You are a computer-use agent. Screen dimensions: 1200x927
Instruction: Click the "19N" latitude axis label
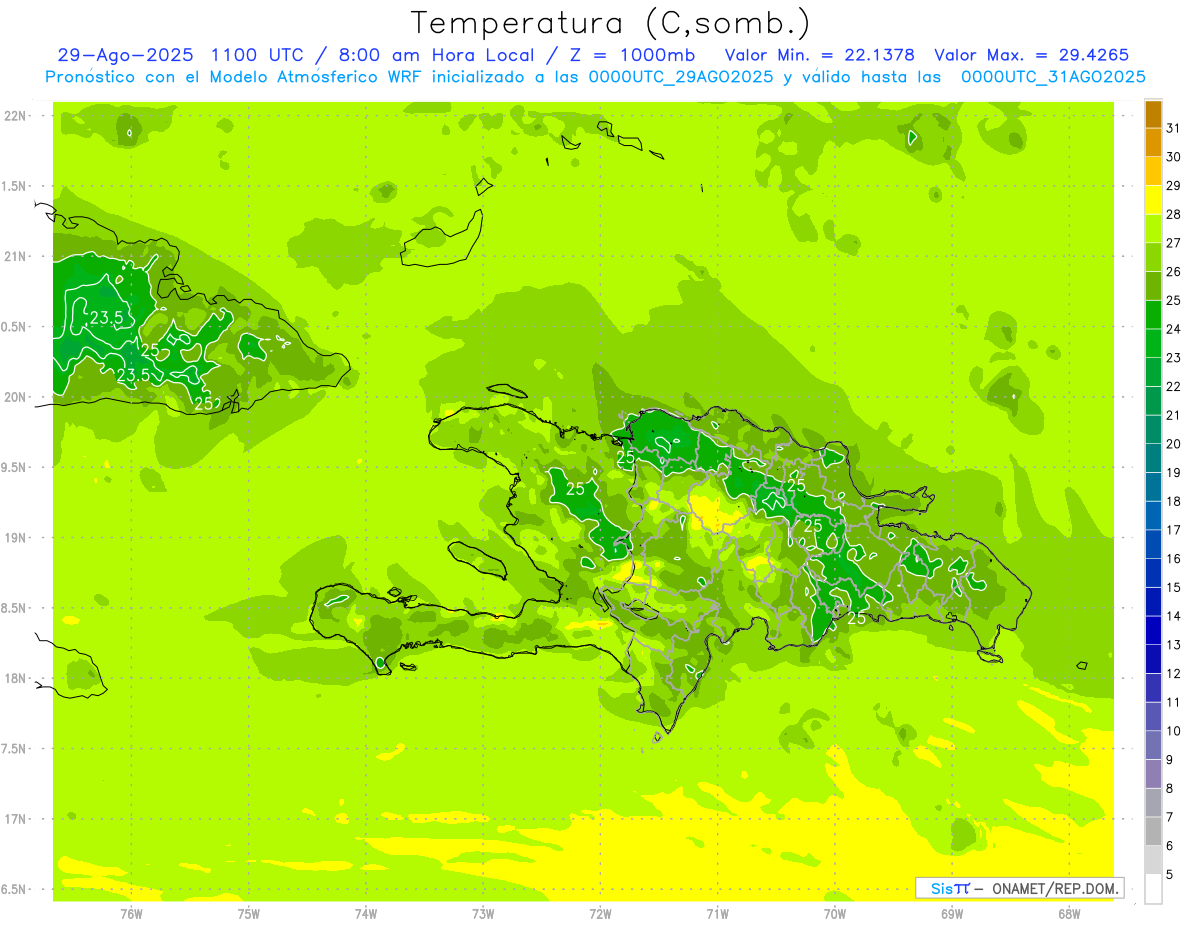click(x=16, y=538)
